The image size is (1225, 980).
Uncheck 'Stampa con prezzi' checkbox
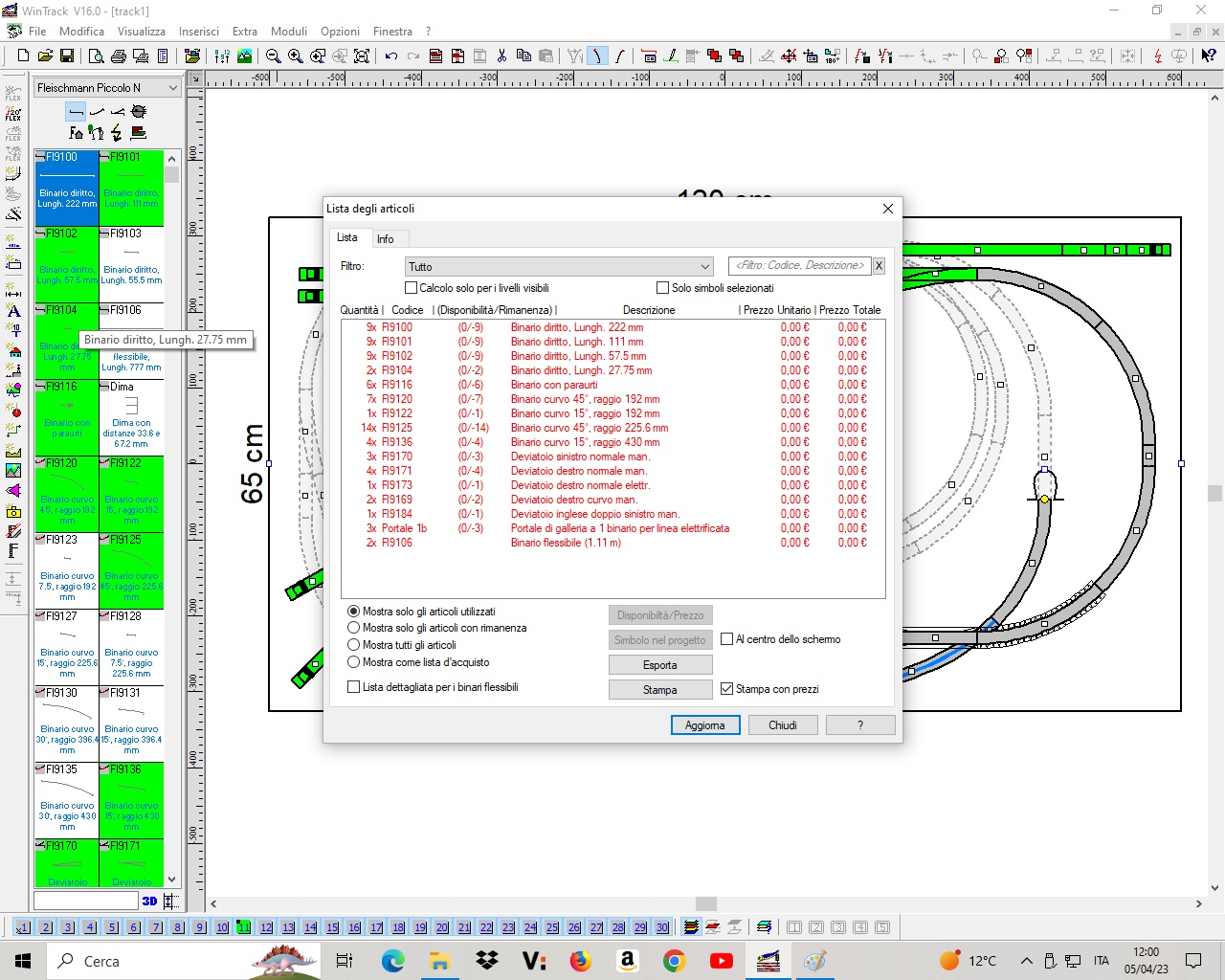point(727,689)
